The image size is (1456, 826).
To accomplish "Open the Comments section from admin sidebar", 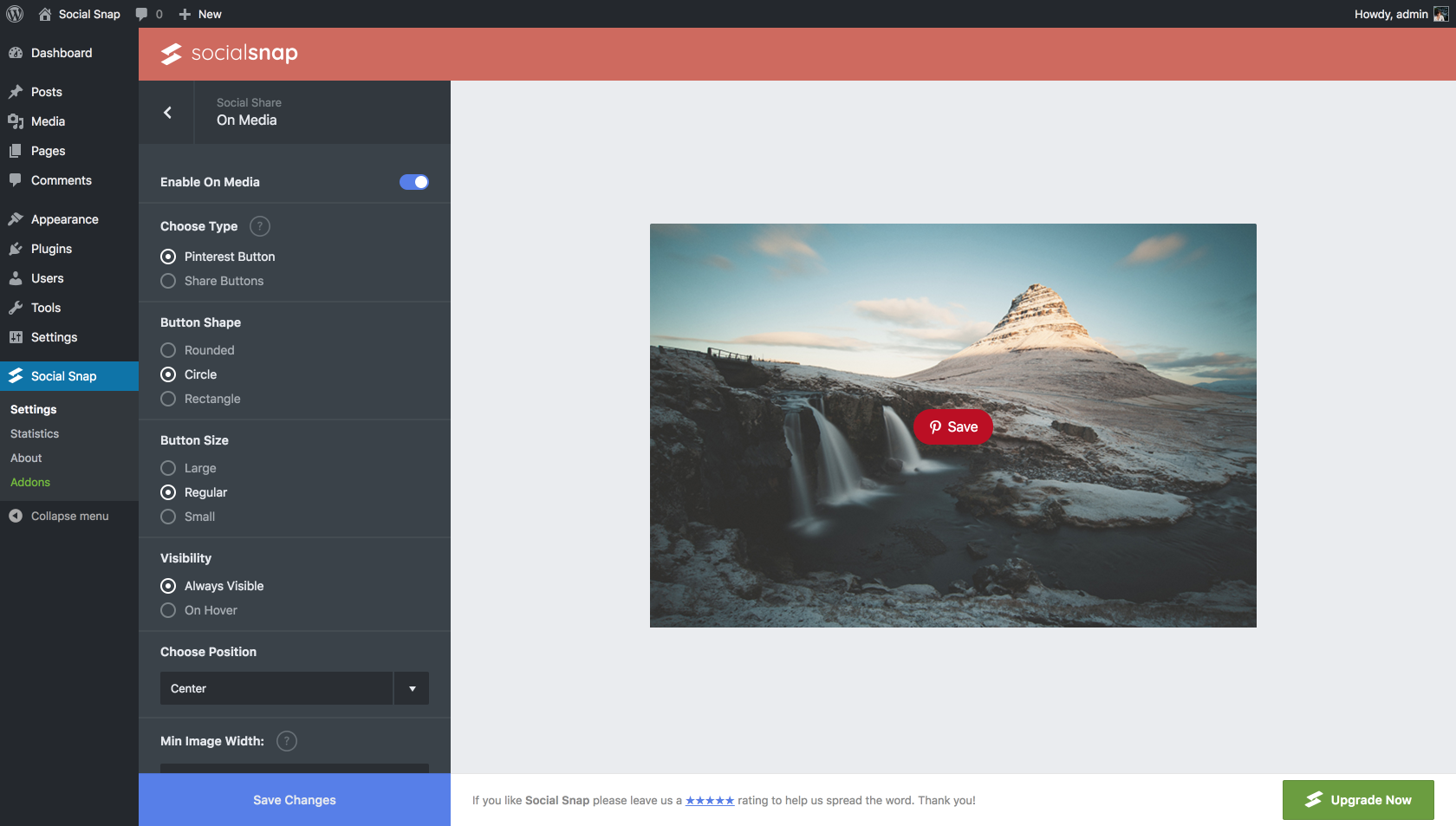I will (61, 180).
